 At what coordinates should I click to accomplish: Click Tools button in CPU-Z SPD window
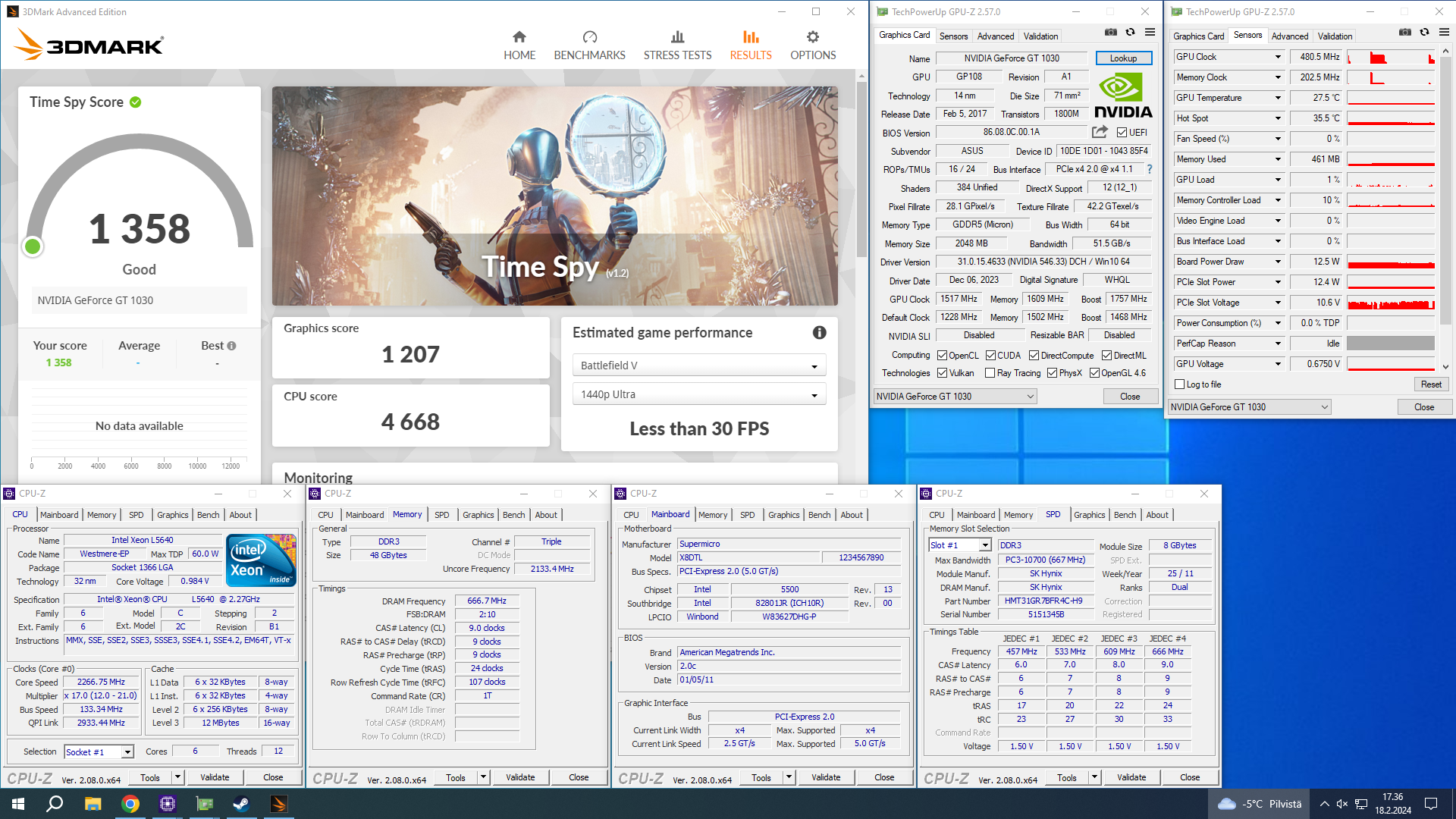[1067, 777]
